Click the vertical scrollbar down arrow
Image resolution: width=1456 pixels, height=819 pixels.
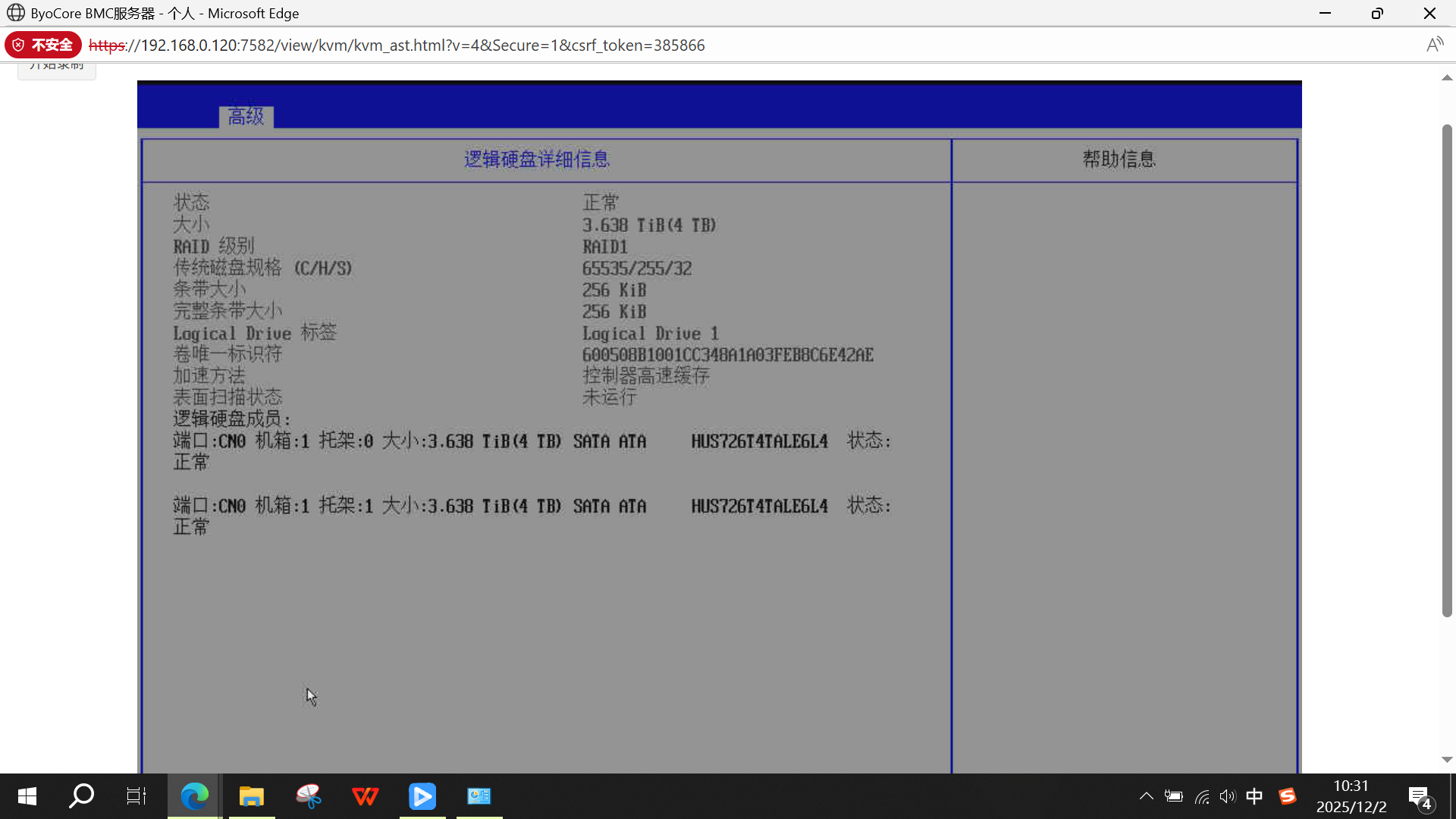(x=1447, y=759)
